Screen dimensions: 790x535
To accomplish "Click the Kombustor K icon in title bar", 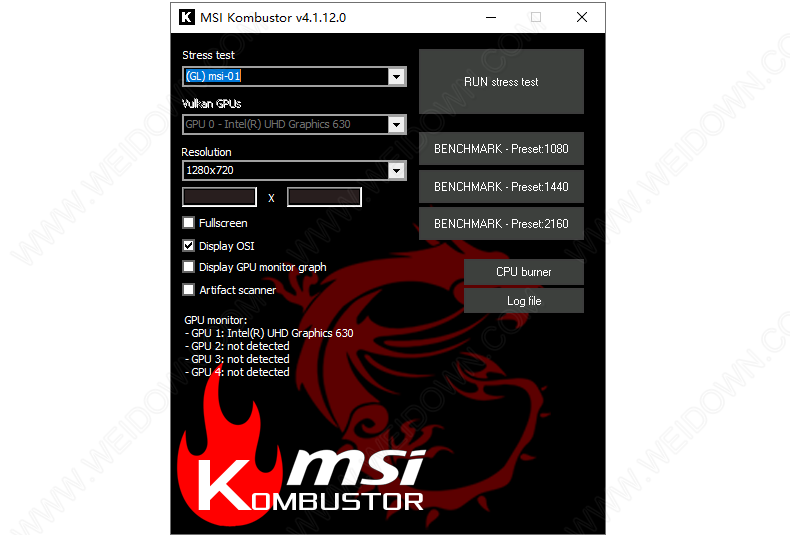I will [186, 17].
